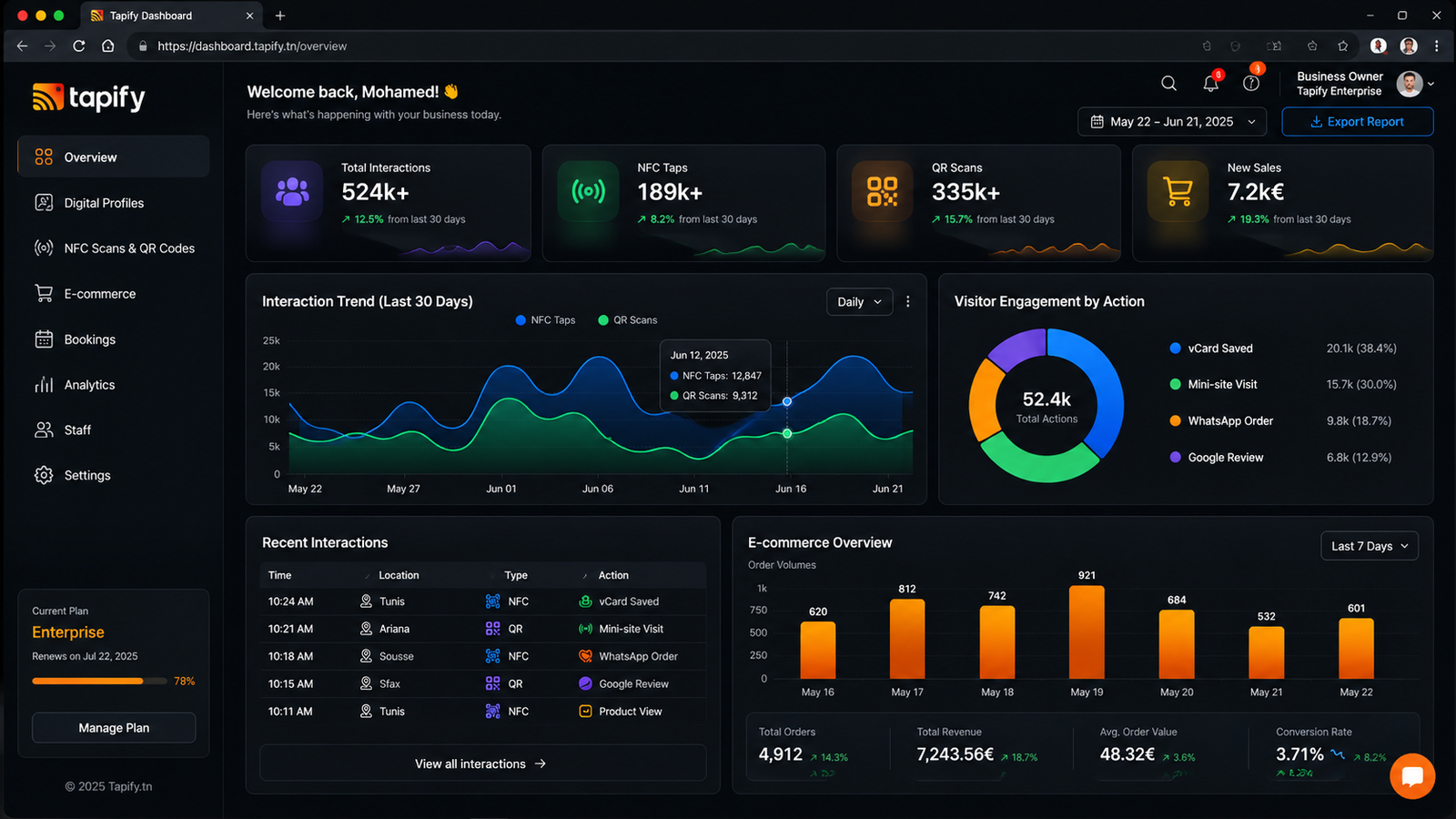Reload the page in browser

point(79,45)
